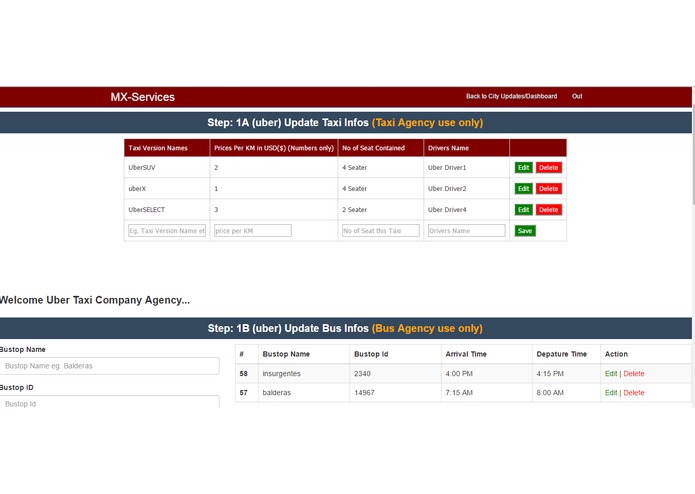Focus the No of Seat this Taxi input
Viewport: 695px width, 494px height.
[x=381, y=230]
